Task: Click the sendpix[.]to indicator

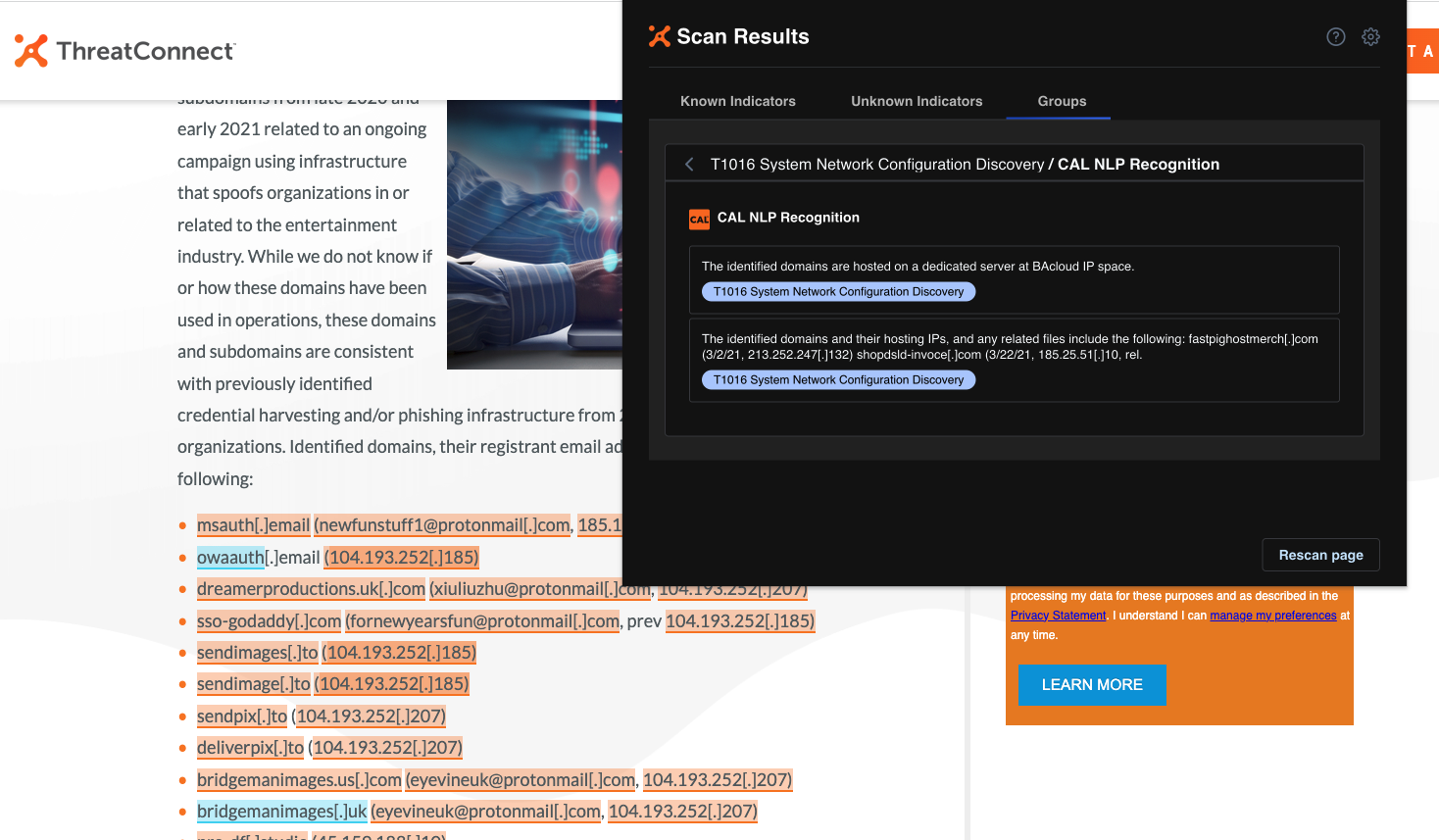Action: 242,716
